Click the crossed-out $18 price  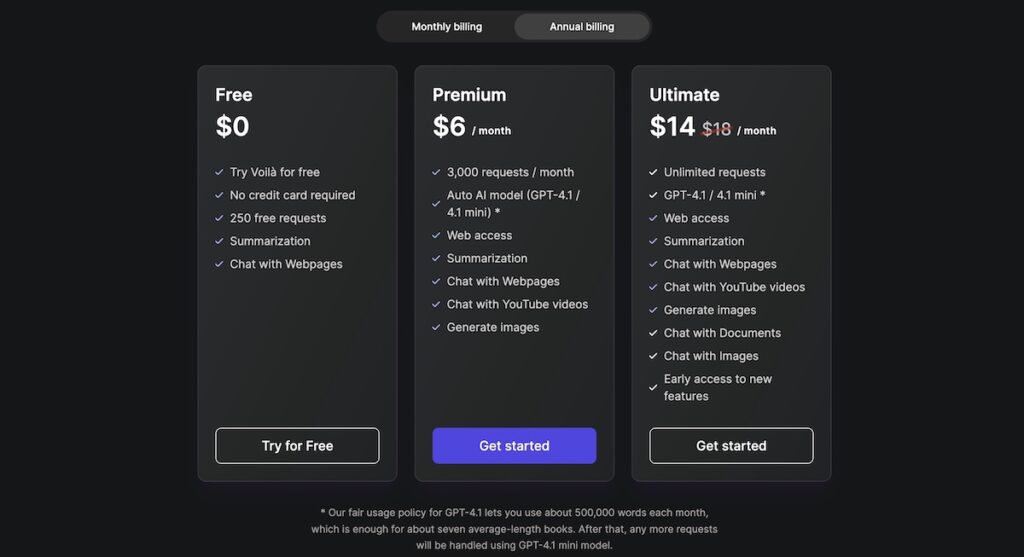click(x=716, y=129)
